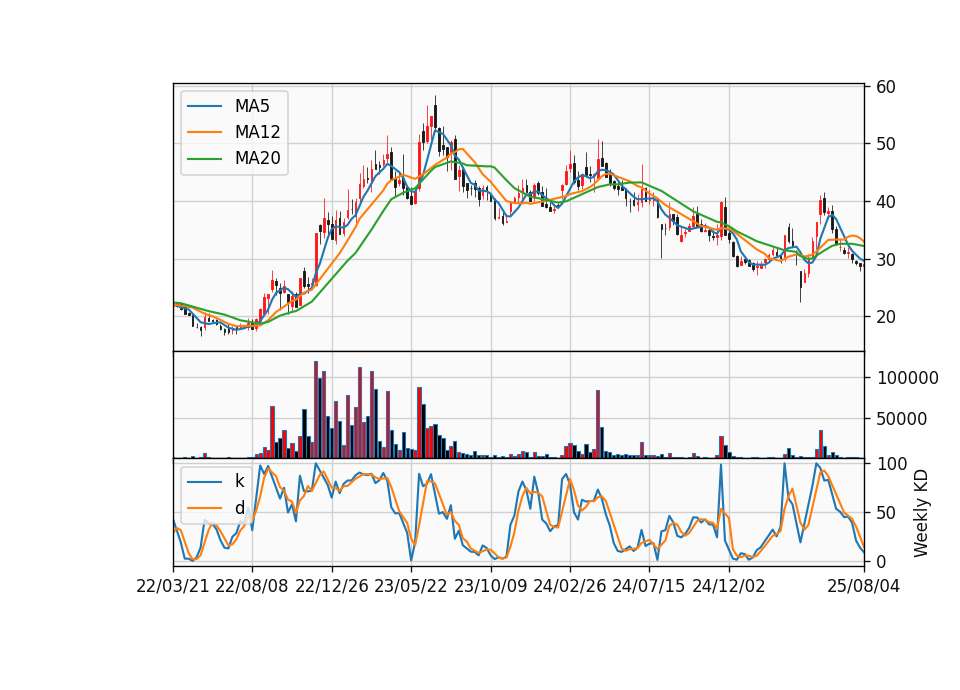This screenshot has height=690, width=960.
Task: Click the 23/05/22 date label
Action: (x=411, y=586)
